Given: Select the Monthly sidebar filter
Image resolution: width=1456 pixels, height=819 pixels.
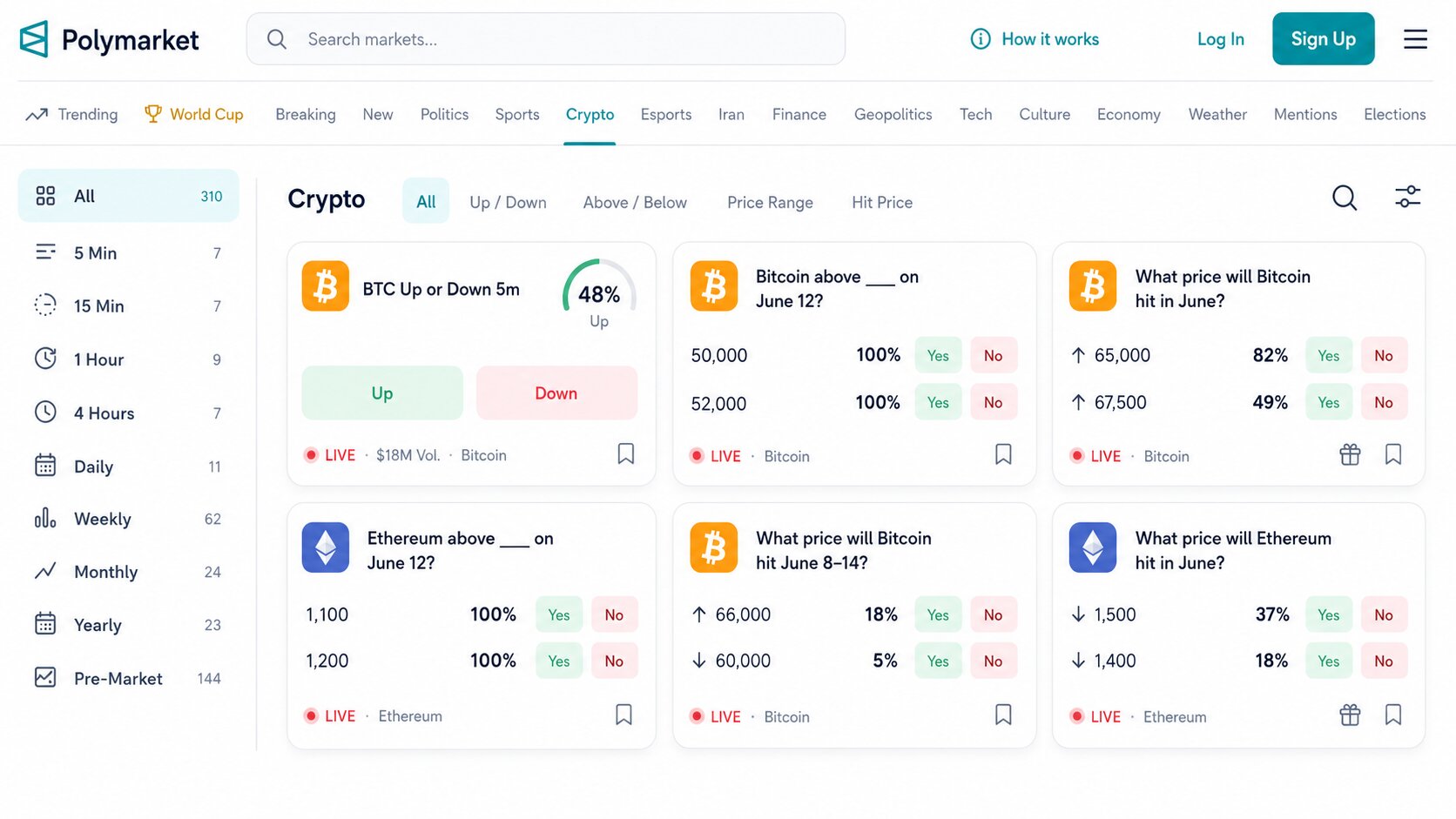Looking at the screenshot, I should (128, 572).
